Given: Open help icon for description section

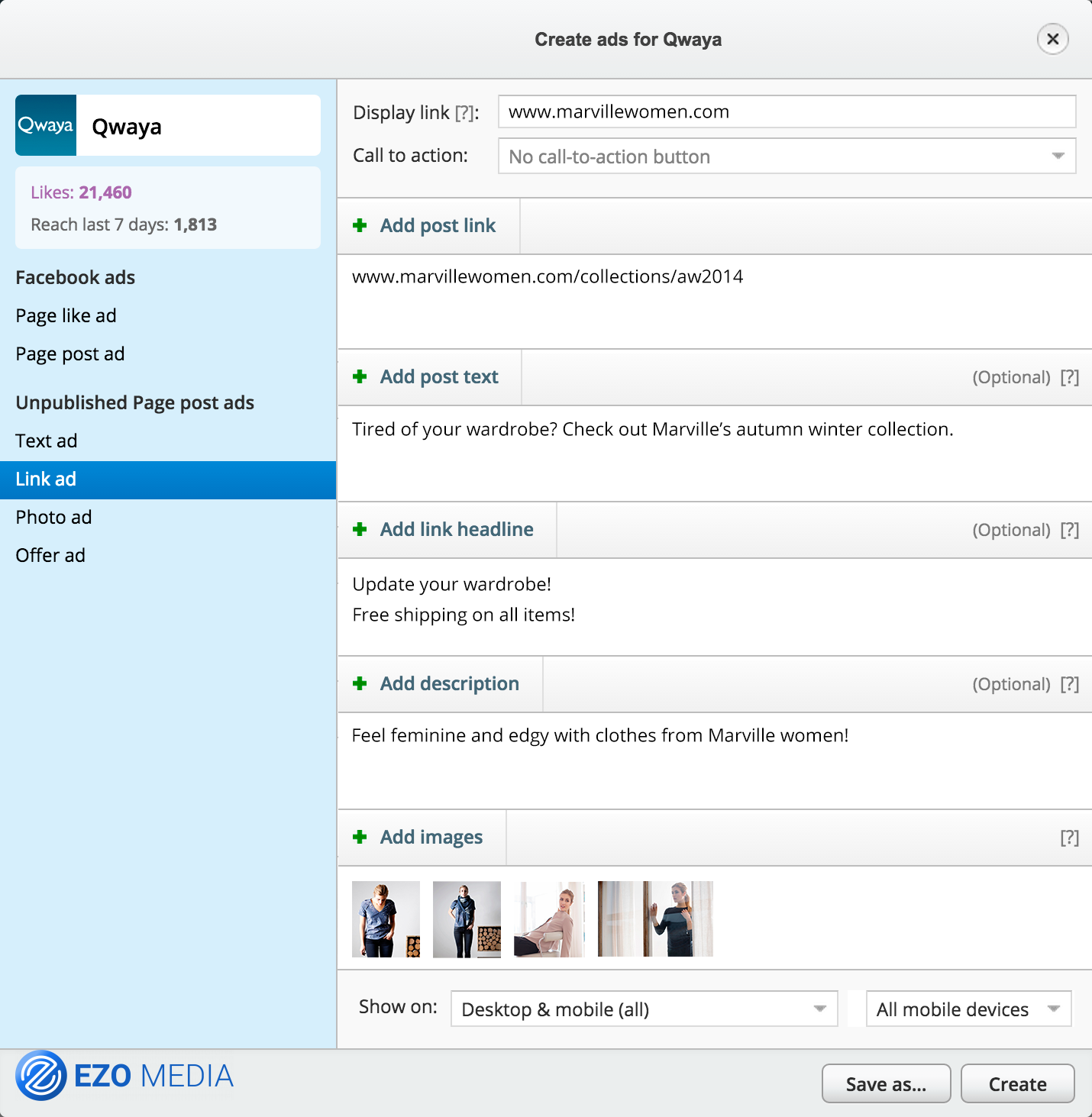Looking at the screenshot, I should [x=1069, y=684].
